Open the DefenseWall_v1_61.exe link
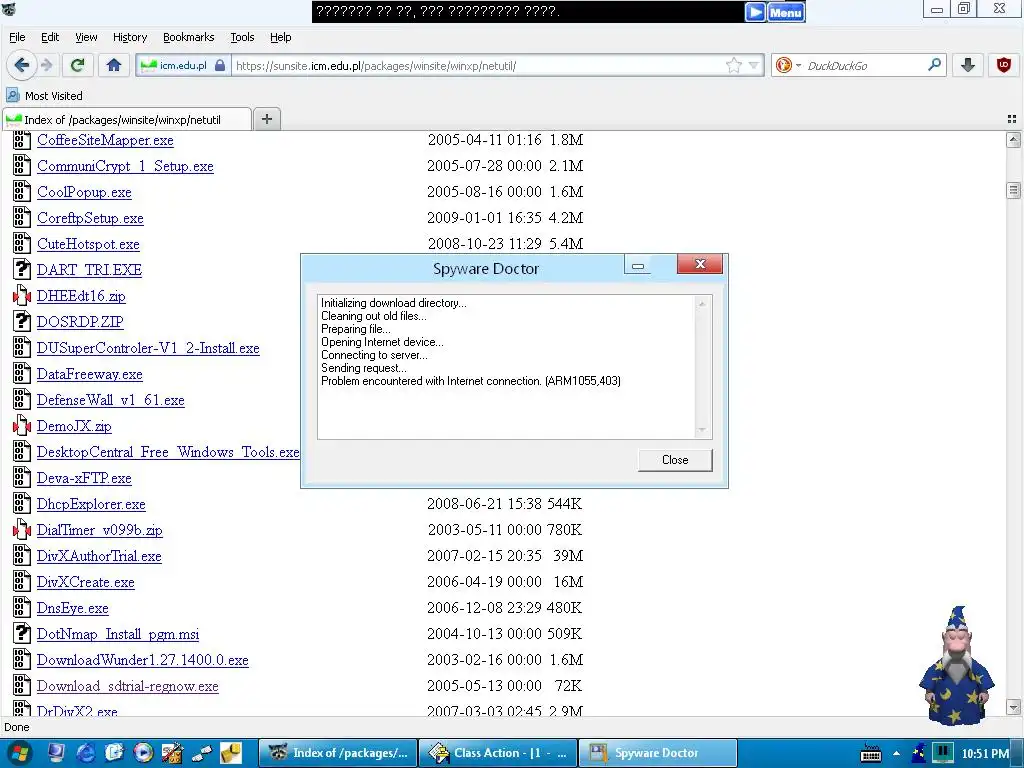This screenshot has height=768, width=1024. (110, 400)
